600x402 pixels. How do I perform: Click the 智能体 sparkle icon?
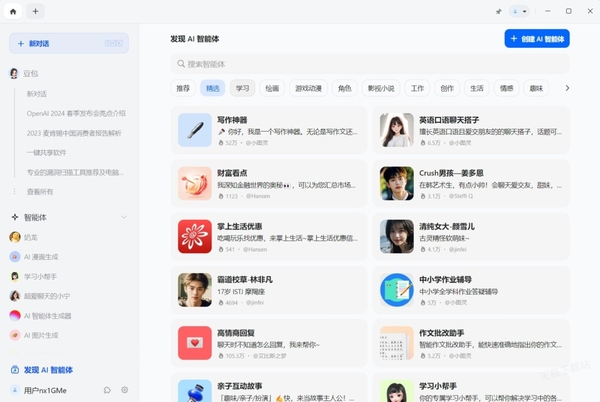15,217
